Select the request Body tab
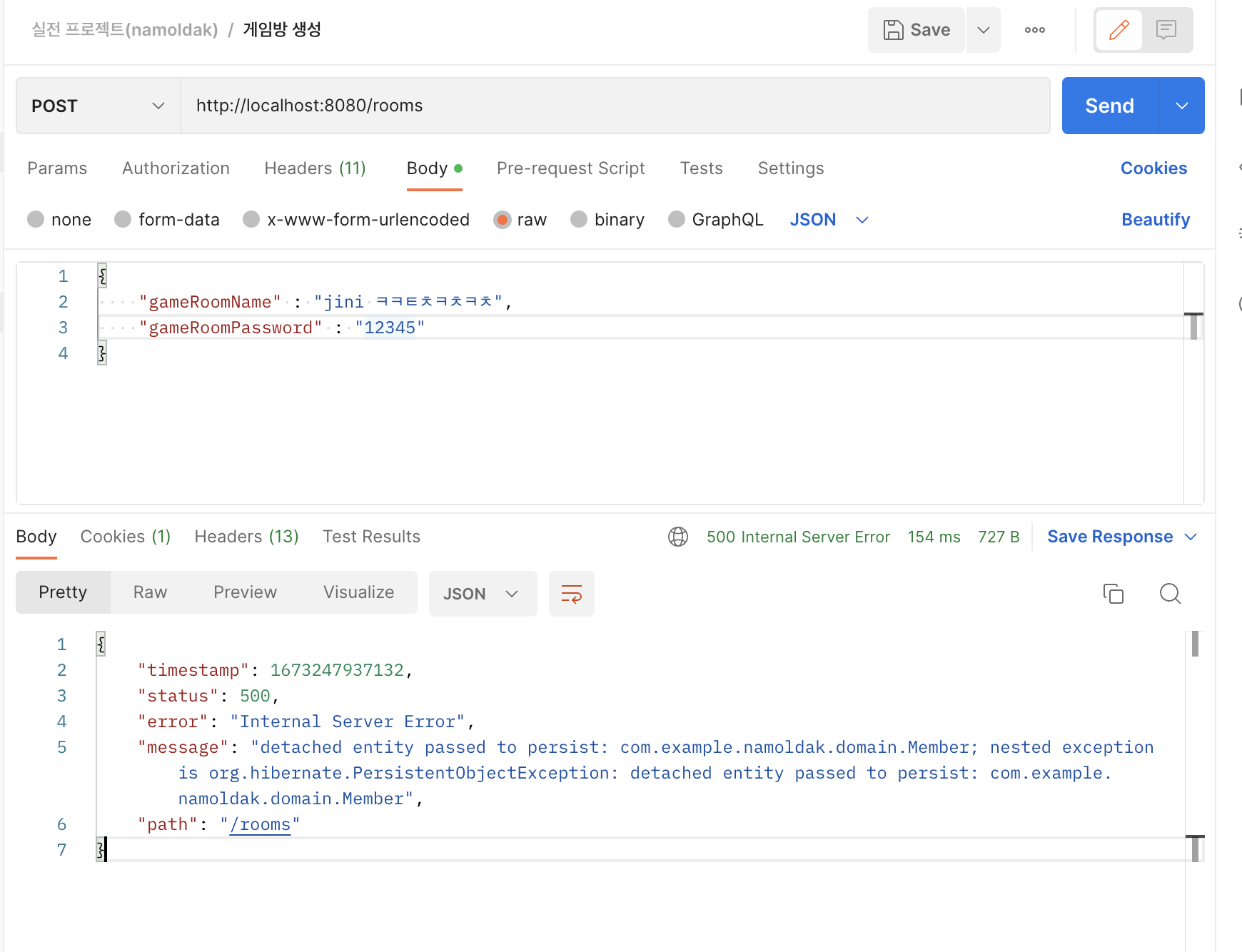1242x952 pixels. pos(435,168)
